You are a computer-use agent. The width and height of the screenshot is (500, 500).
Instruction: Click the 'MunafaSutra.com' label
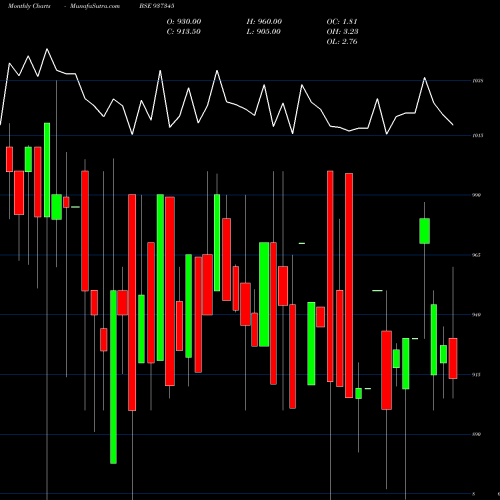pos(95,6)
